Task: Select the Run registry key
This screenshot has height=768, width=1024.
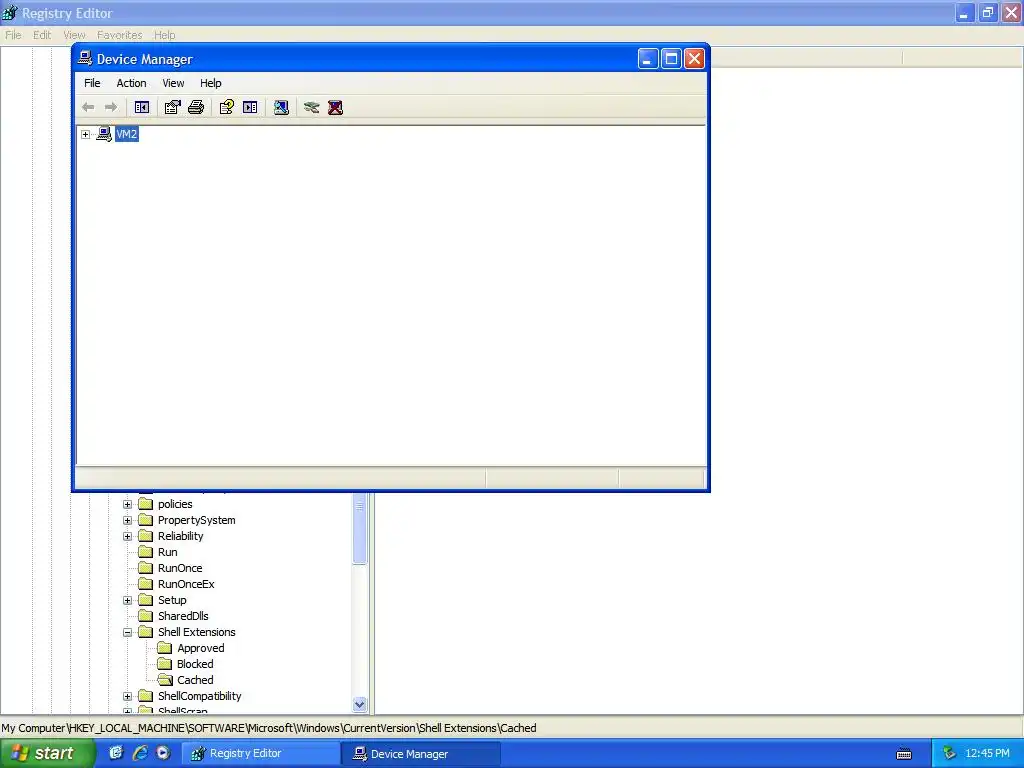Action: [x=168, y=552]
